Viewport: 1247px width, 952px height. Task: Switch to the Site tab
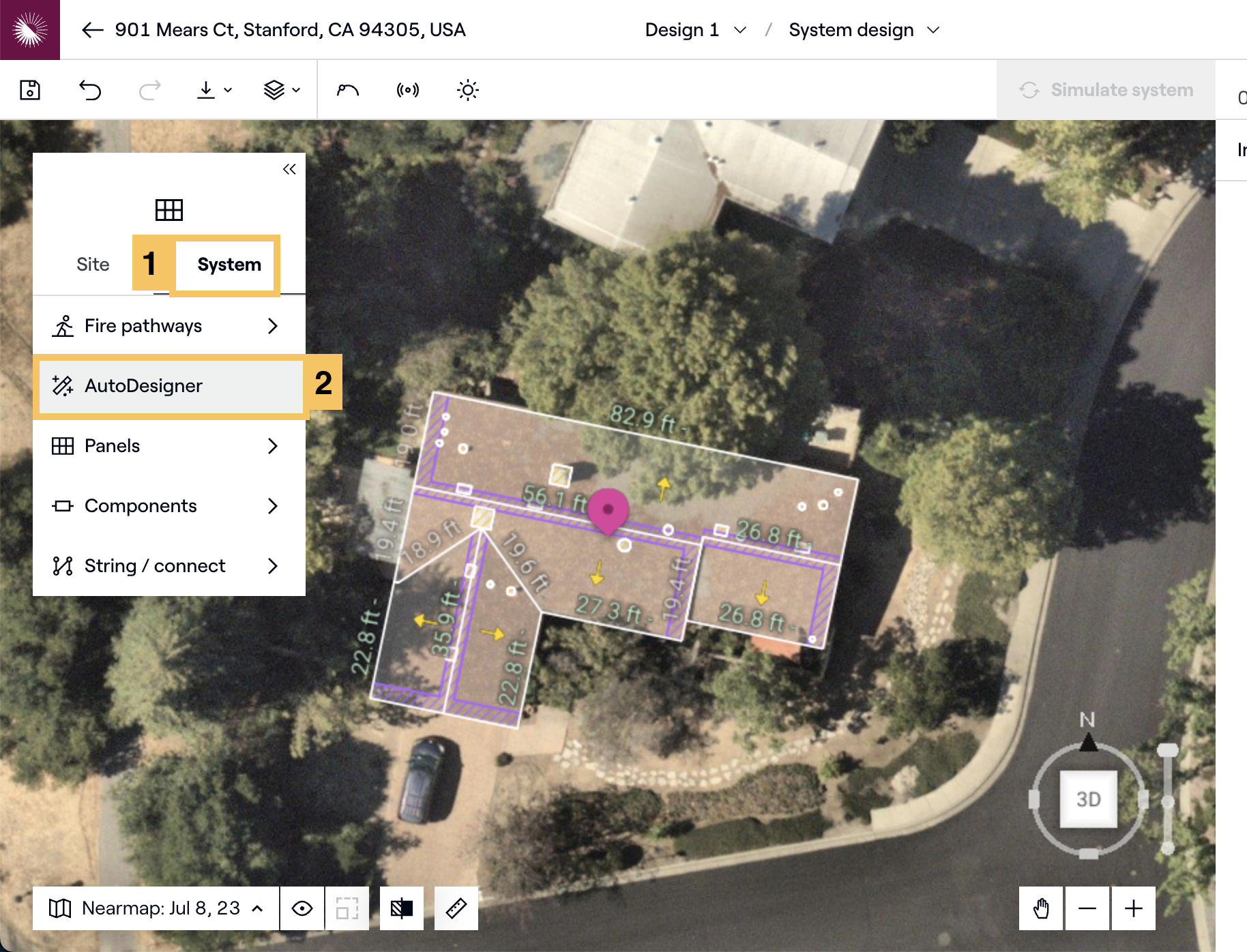pyautogui.click(x=93, y=265)
